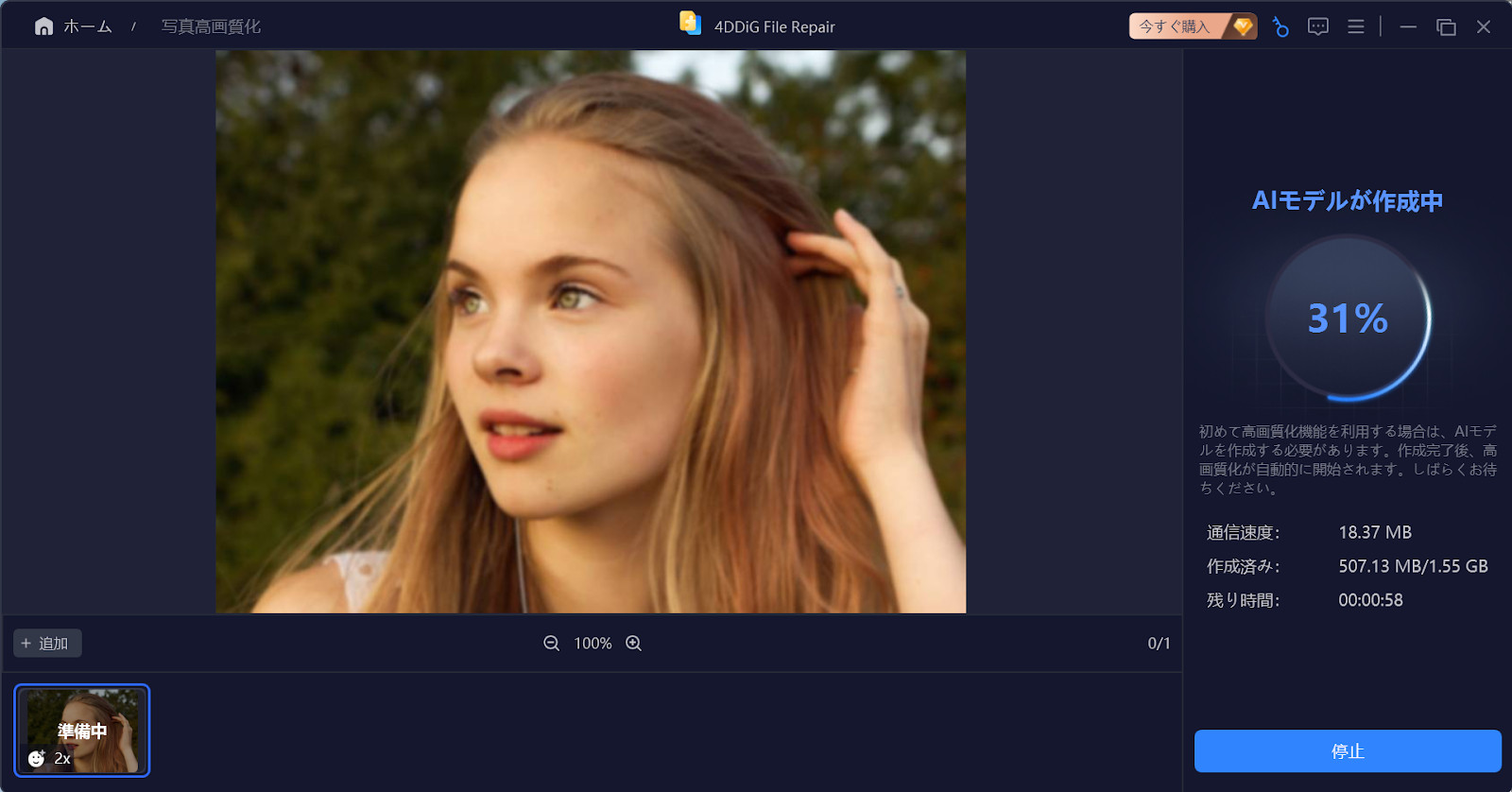Go to home via the house icon

pos(43,26)
